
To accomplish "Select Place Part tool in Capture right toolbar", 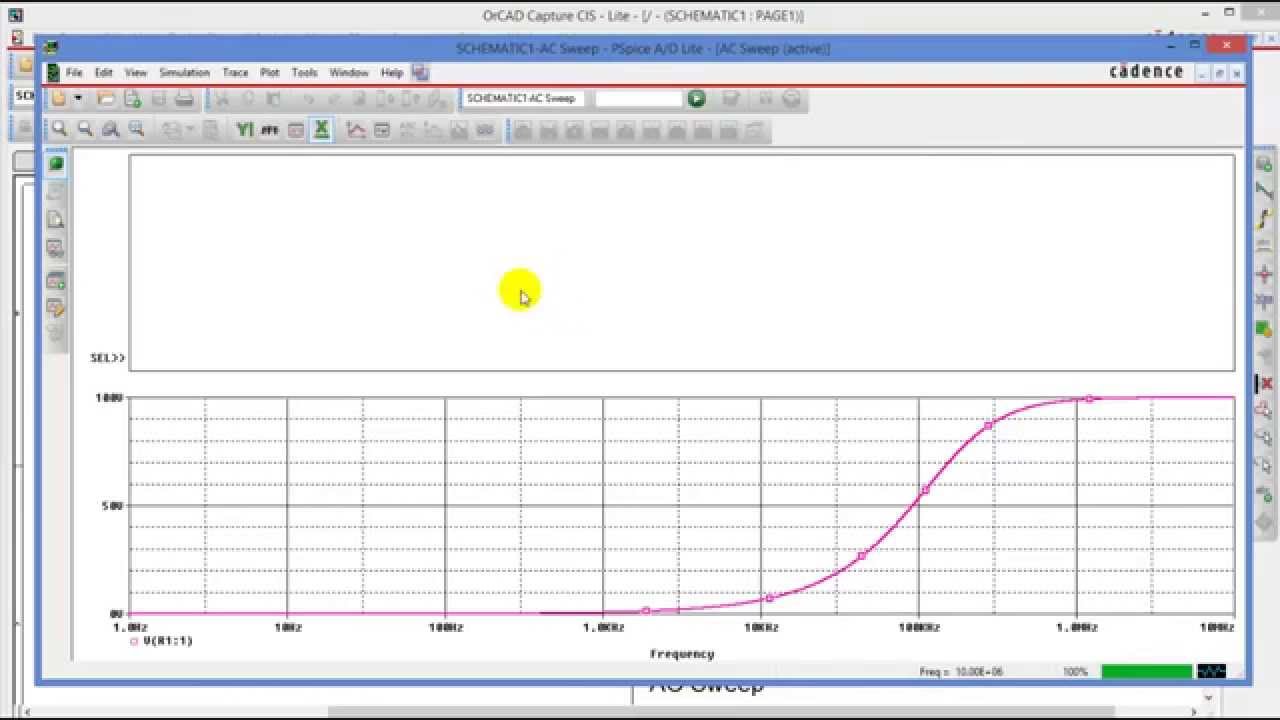I will click(x=1264, y=164).
